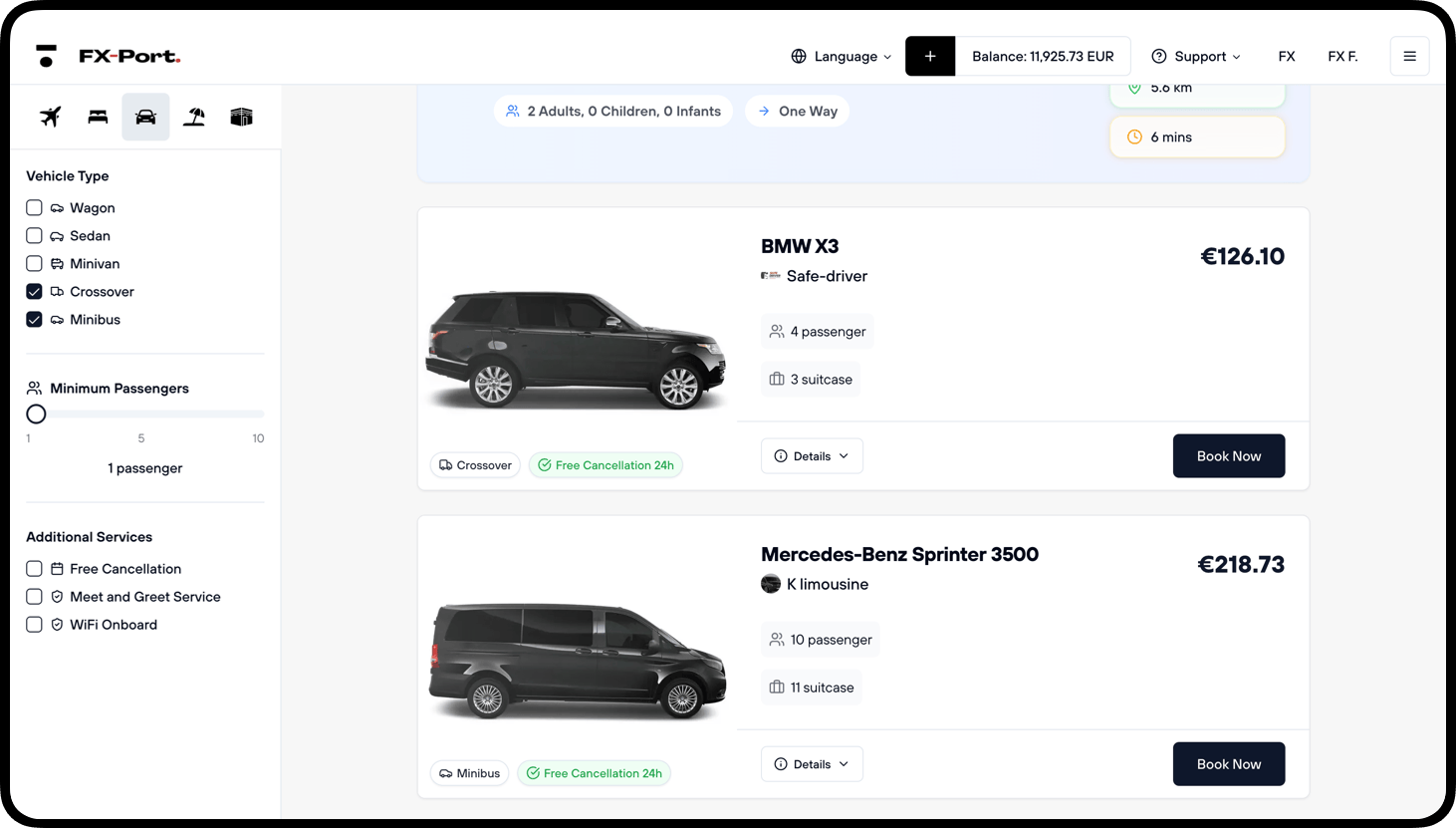Click the FX-Port logo

(x=108, y=56)
